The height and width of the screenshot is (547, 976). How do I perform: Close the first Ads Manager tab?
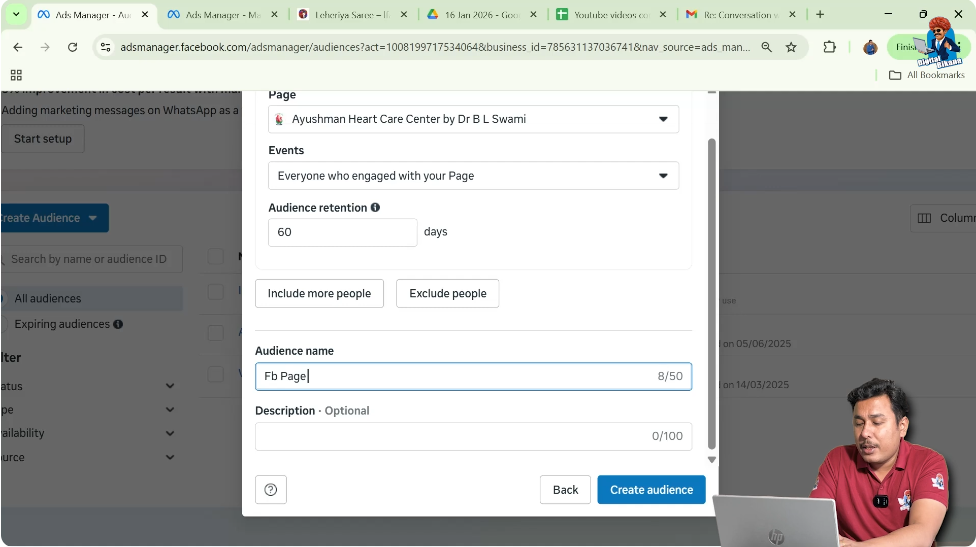tap(144, 14)
